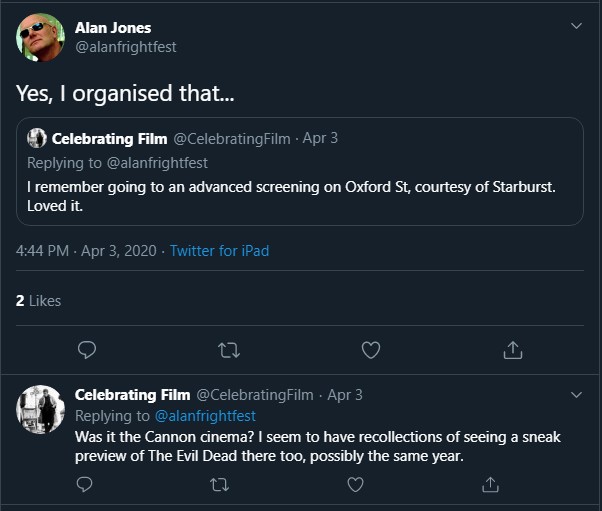Expand Celebrating Film reply options chevron
Screen dimensions: 602x511
coord(576,395)
